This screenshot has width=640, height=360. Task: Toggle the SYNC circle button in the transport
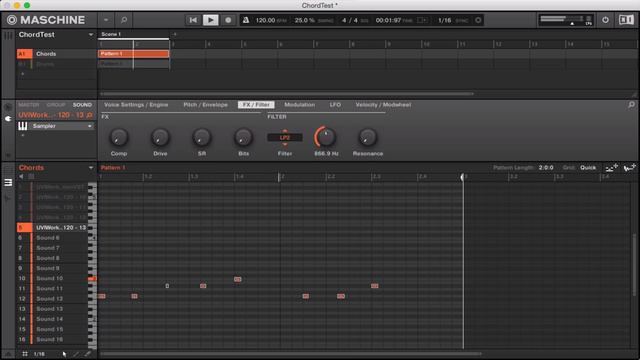coord(478,20)
